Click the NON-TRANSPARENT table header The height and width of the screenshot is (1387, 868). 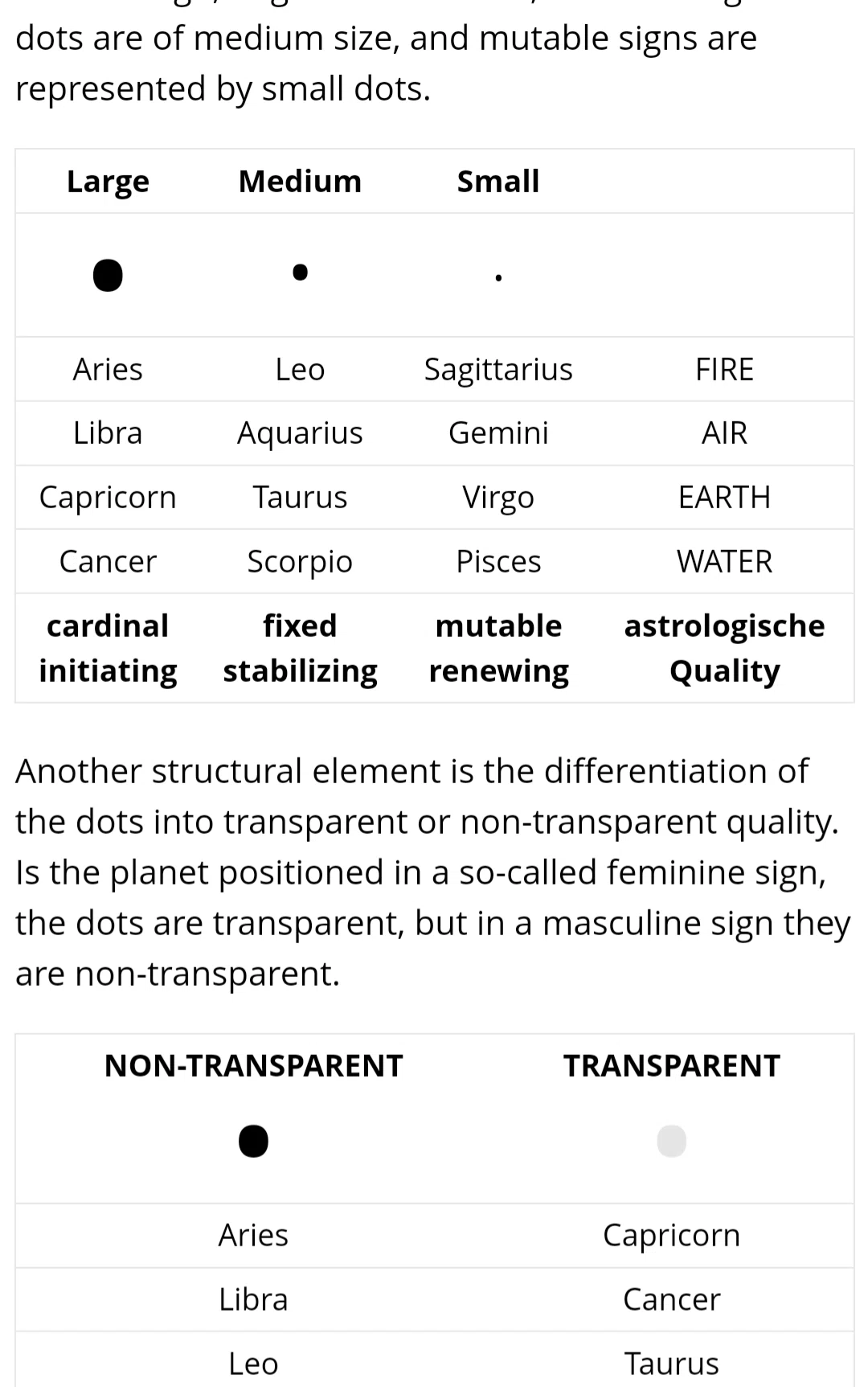click(x=253, y=1065)
